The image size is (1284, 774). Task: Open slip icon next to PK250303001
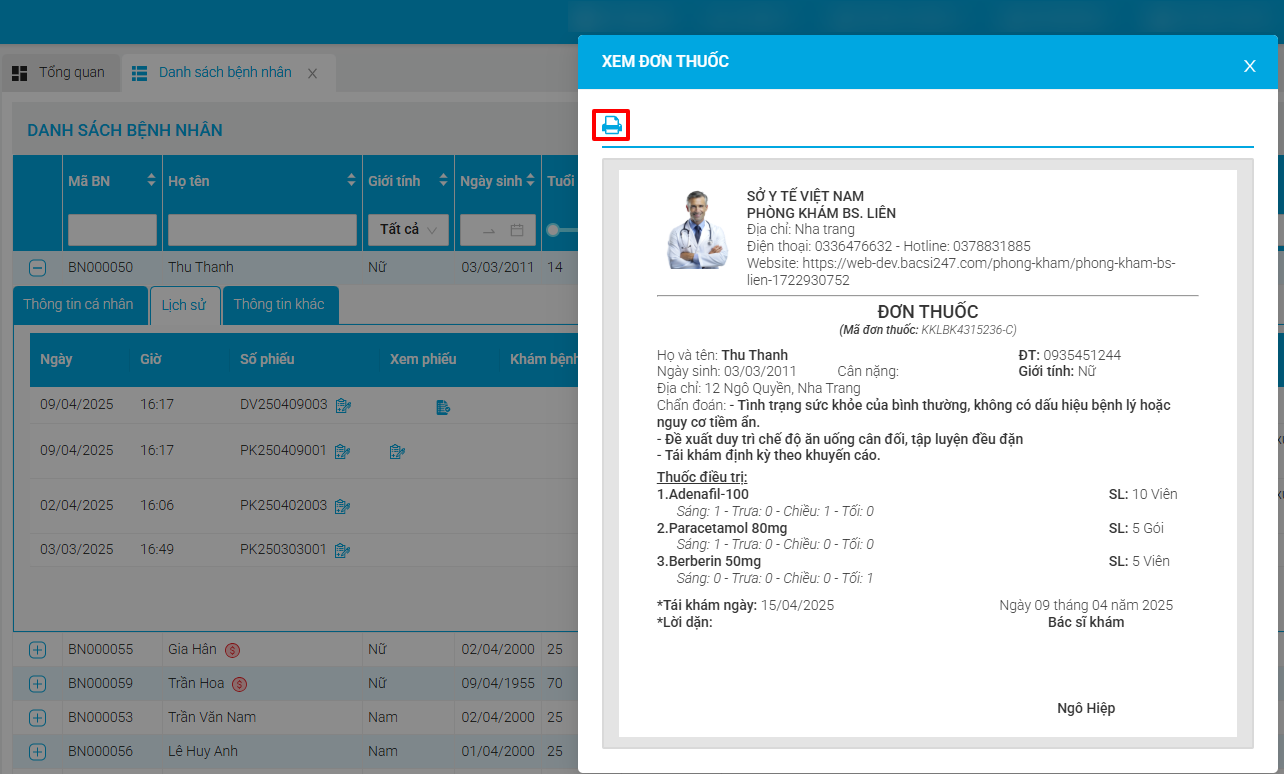point(342,550)
